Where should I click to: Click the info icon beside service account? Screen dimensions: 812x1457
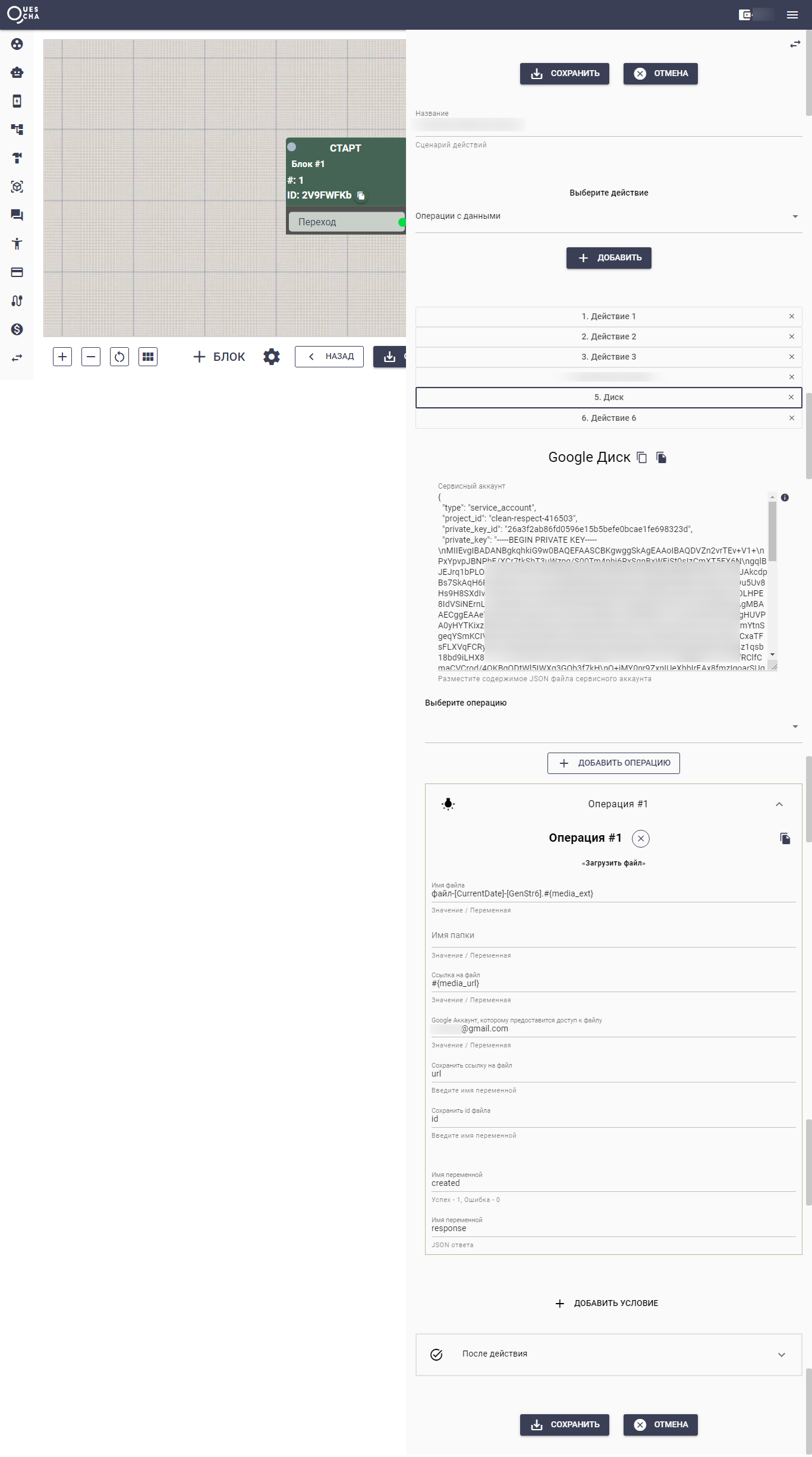[785, 498]
